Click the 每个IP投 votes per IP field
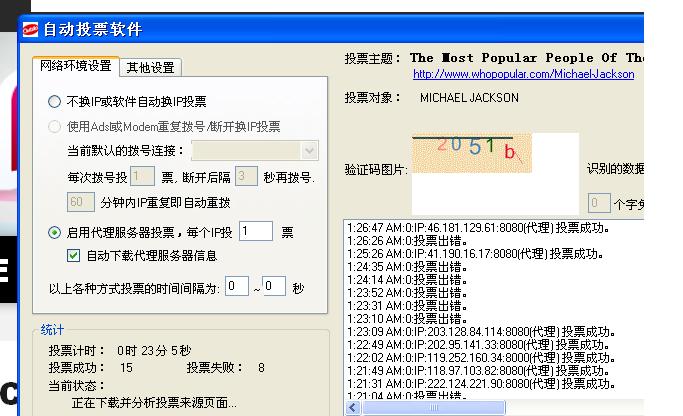Screen dimensions: 683x416 255,232
